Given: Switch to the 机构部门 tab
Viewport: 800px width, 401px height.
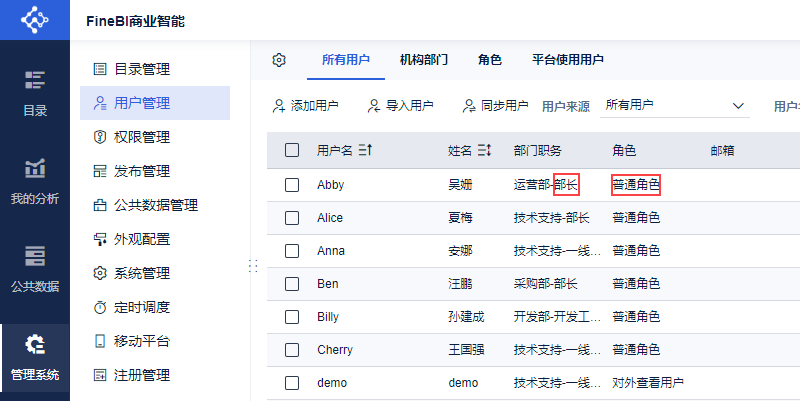Looking at the screenshot, I should pyautogui.click(x=424, y=60).
